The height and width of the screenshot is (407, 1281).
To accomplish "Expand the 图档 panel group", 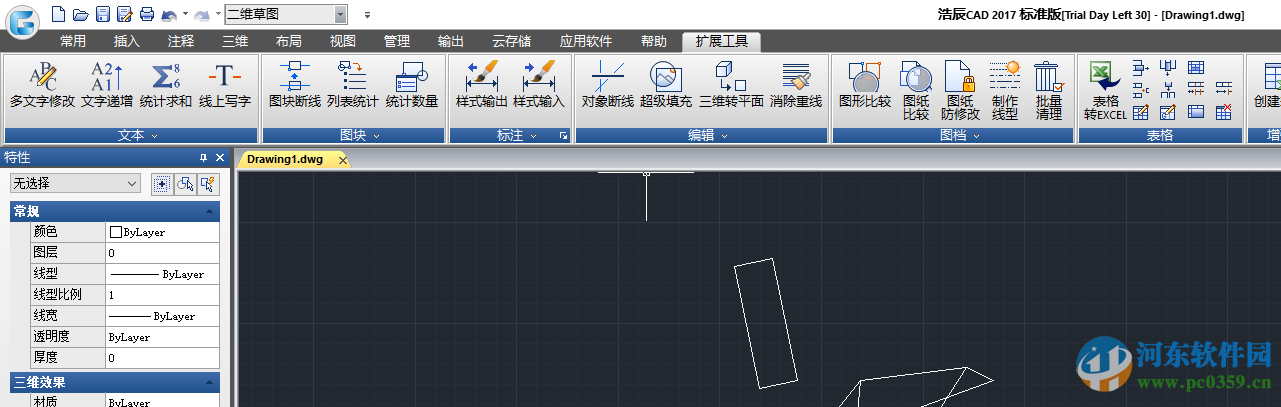I will click(x=960, y=135).
